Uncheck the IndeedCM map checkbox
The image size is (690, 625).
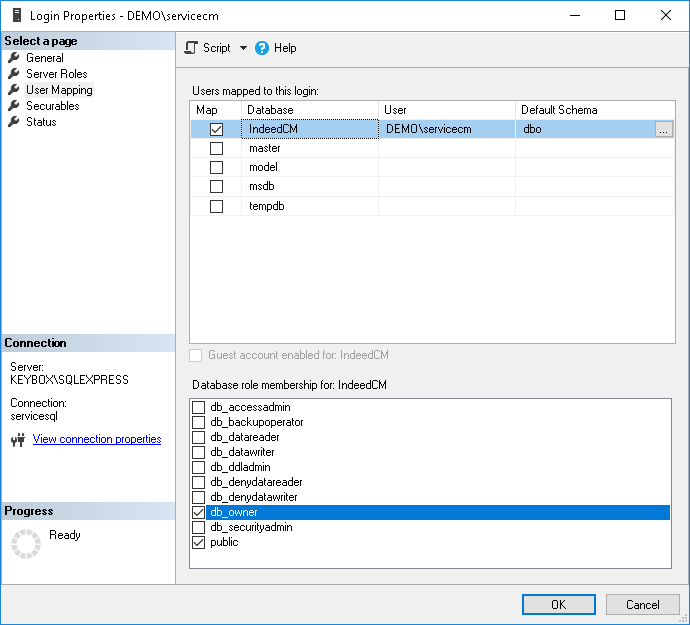pyautogui.click(x=216, y=129)
